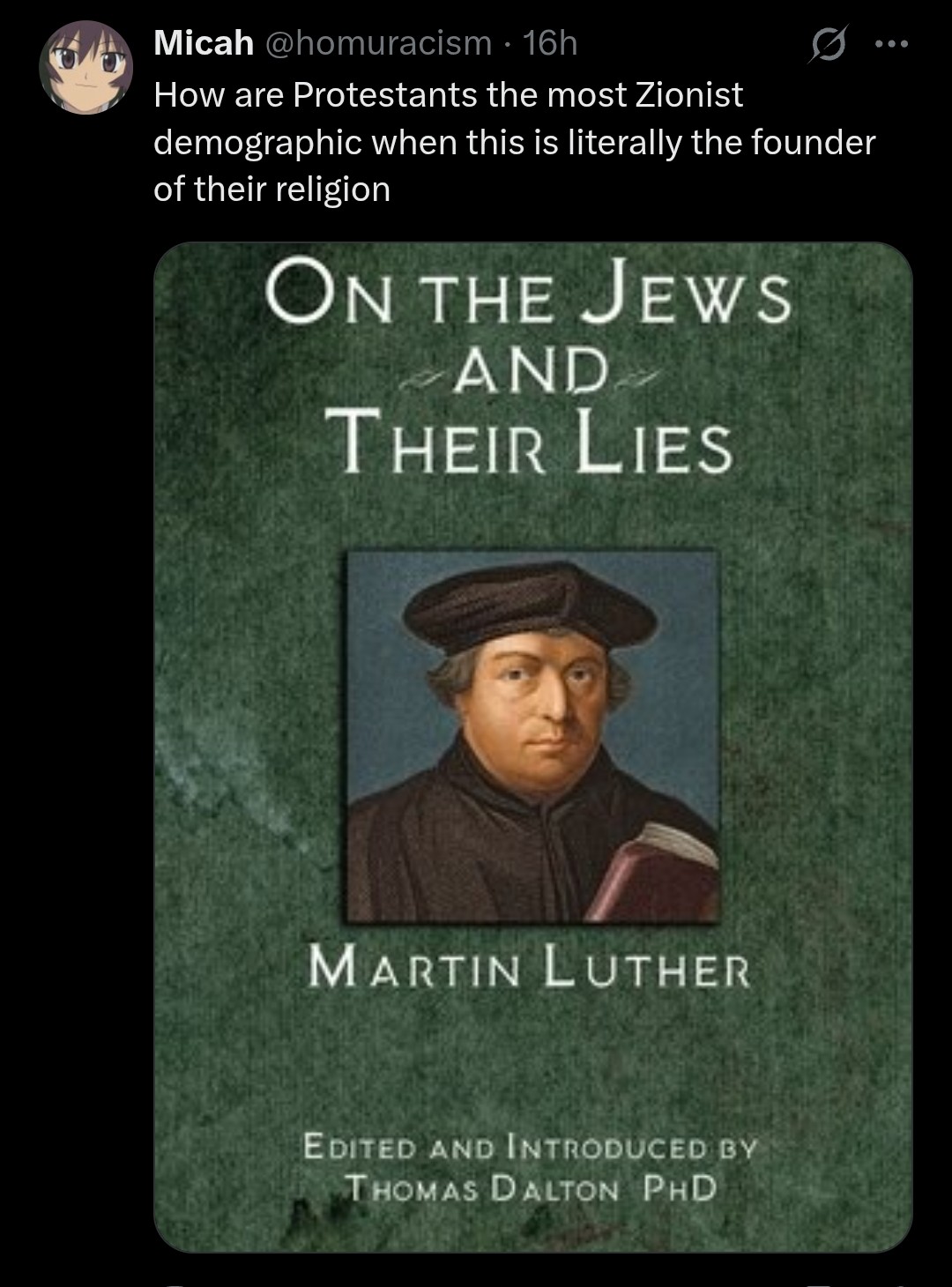
Task: Click the word 'Zionist' in post text
Action: point(690,94)
